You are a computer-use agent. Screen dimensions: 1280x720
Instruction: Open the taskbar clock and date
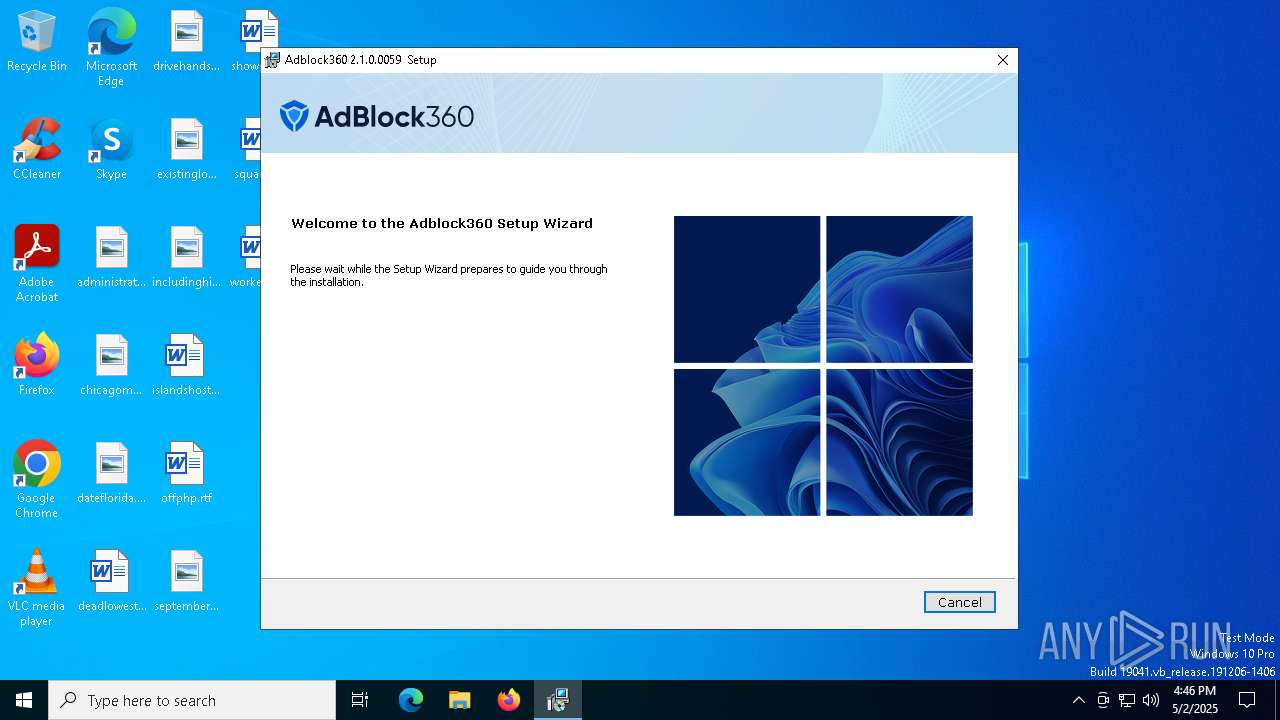[1195, 700]
